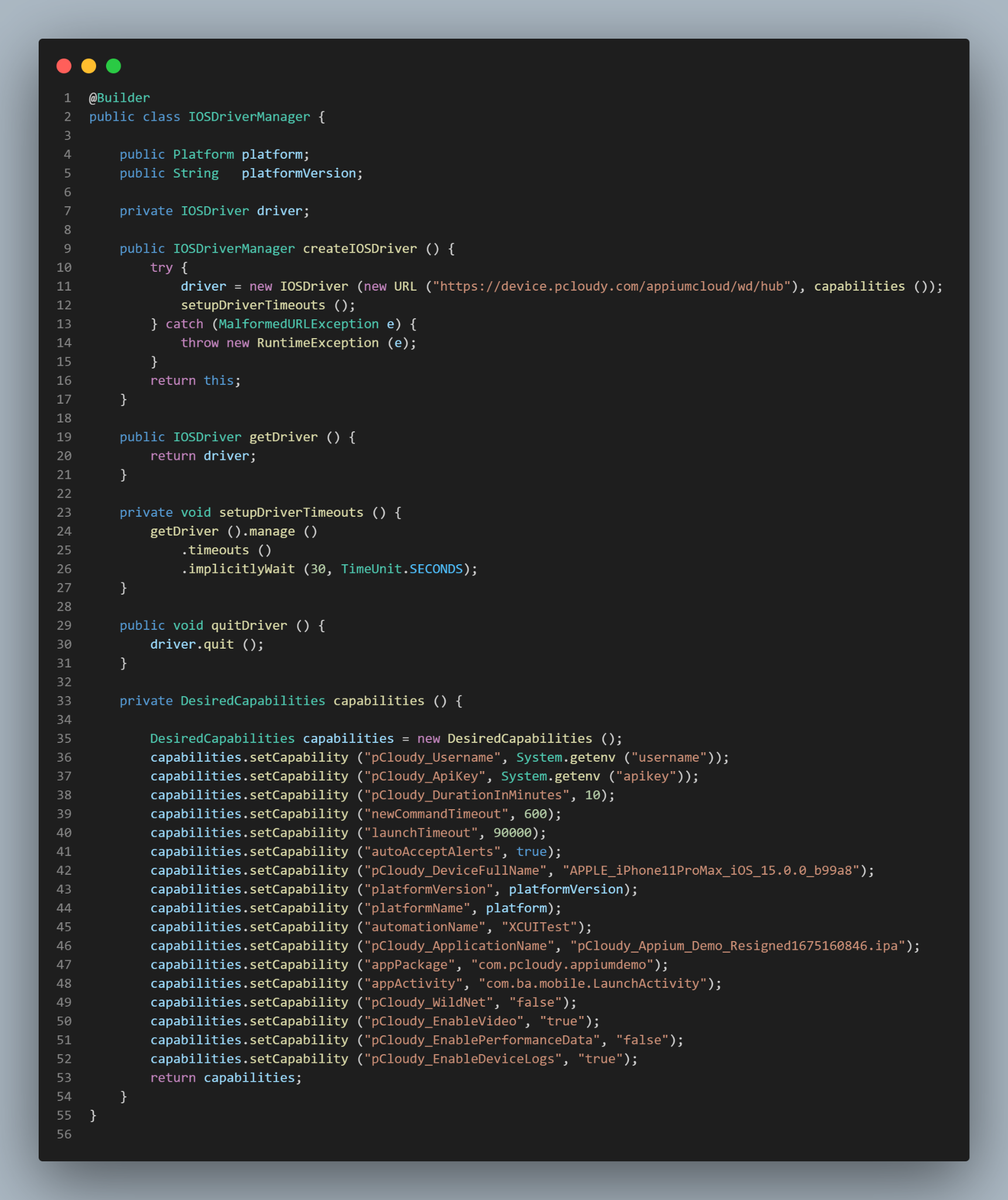1008x1200 pixels.
Task: Click the try keyword on line 10
Action: coord(162,268)
